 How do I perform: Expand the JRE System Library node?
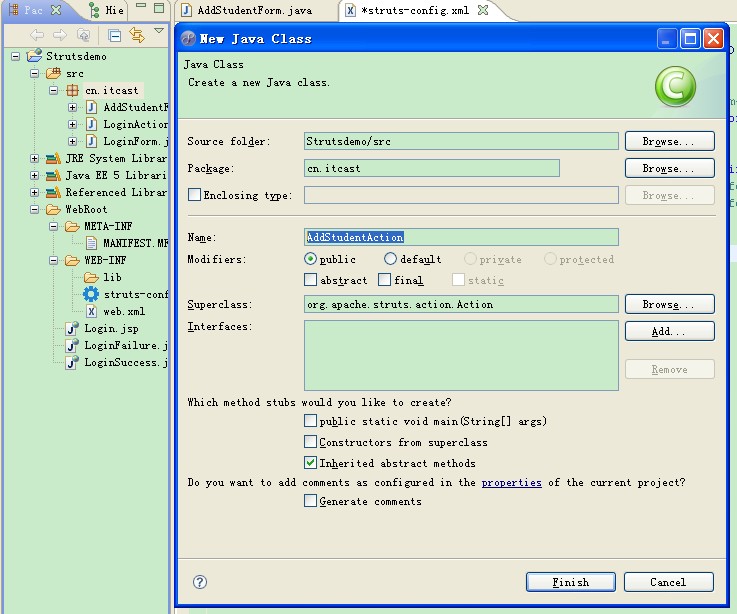point(34,158)
